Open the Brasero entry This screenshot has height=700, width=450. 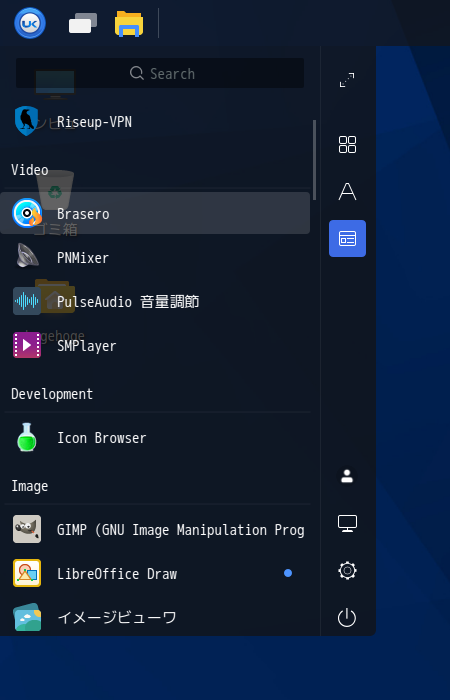[155, 213]
